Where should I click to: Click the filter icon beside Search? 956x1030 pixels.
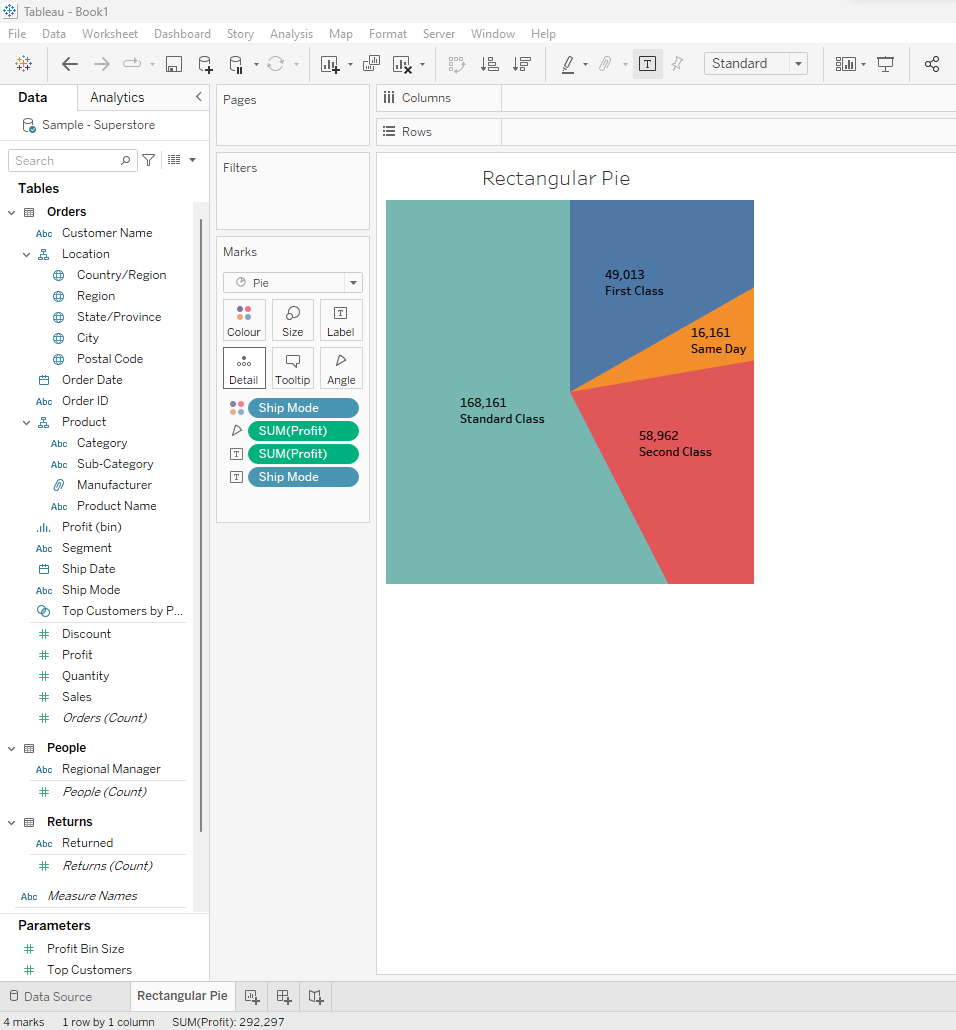[149, 160]
